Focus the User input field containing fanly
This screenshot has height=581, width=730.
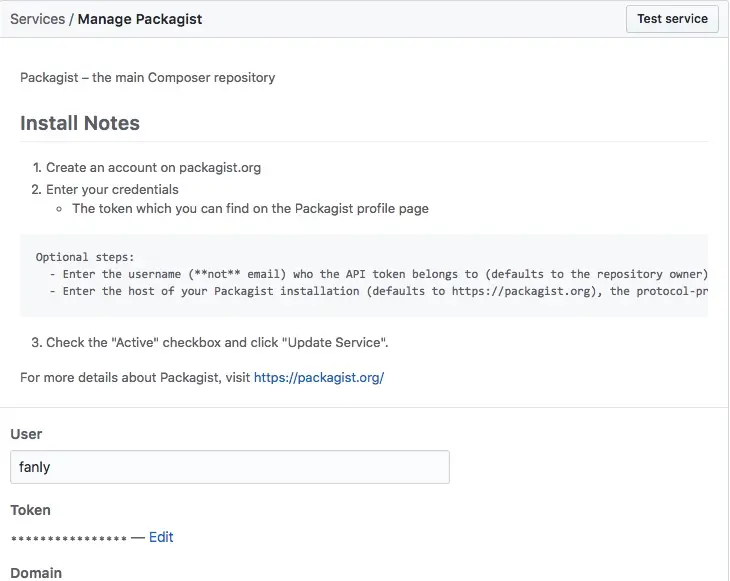point(230,467)
